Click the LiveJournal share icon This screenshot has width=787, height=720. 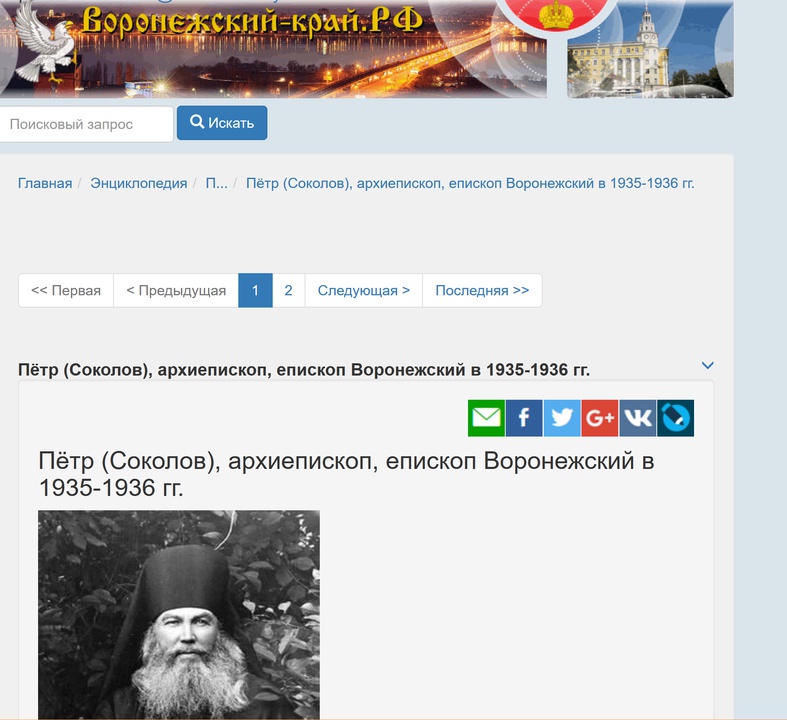point(676,418)
